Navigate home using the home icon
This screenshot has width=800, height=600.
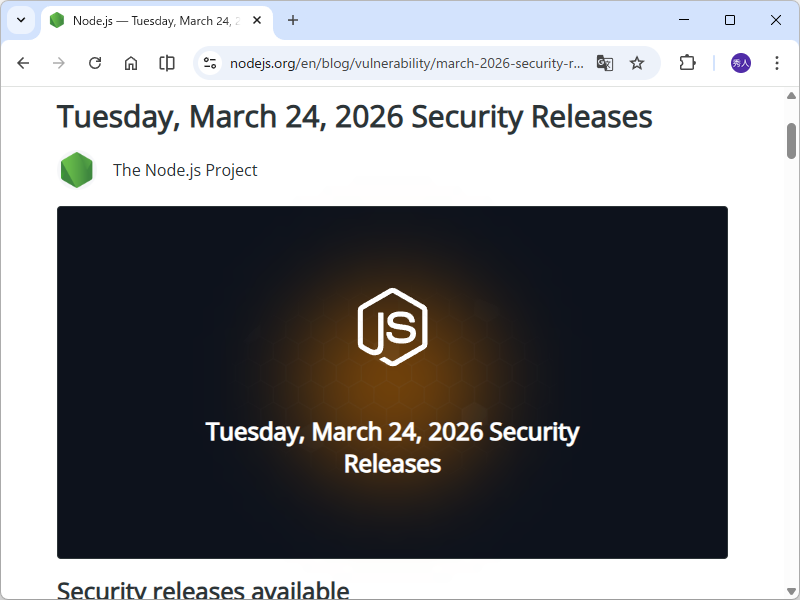[x=130, y=62]
